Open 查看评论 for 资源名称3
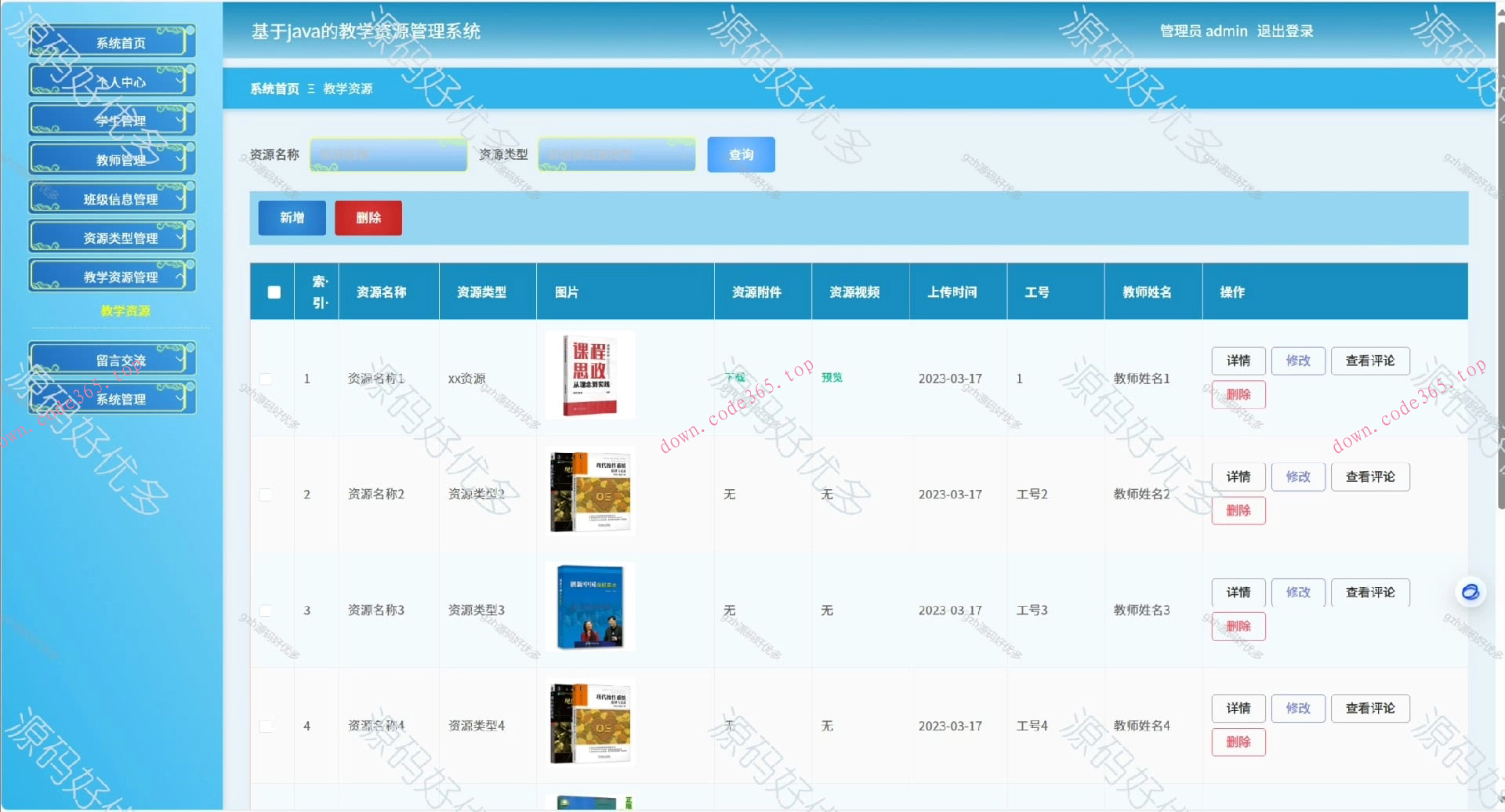This screenshot has width=1505, height=812. [x=1370, y=593]
